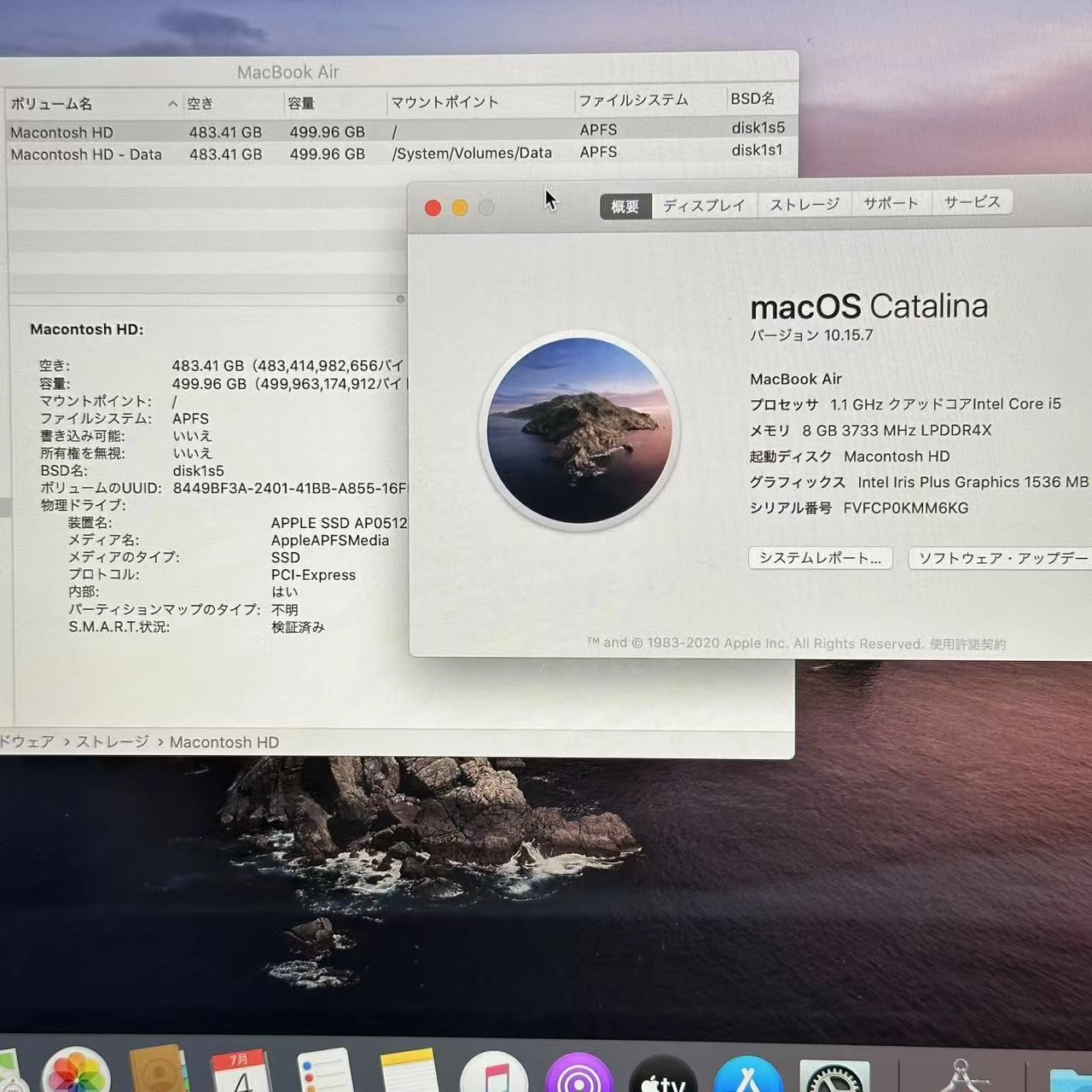Navigate to ストレージ via the breadcrumb
The width and height of the screenshot is (1092, 1092).
[112, 741]
